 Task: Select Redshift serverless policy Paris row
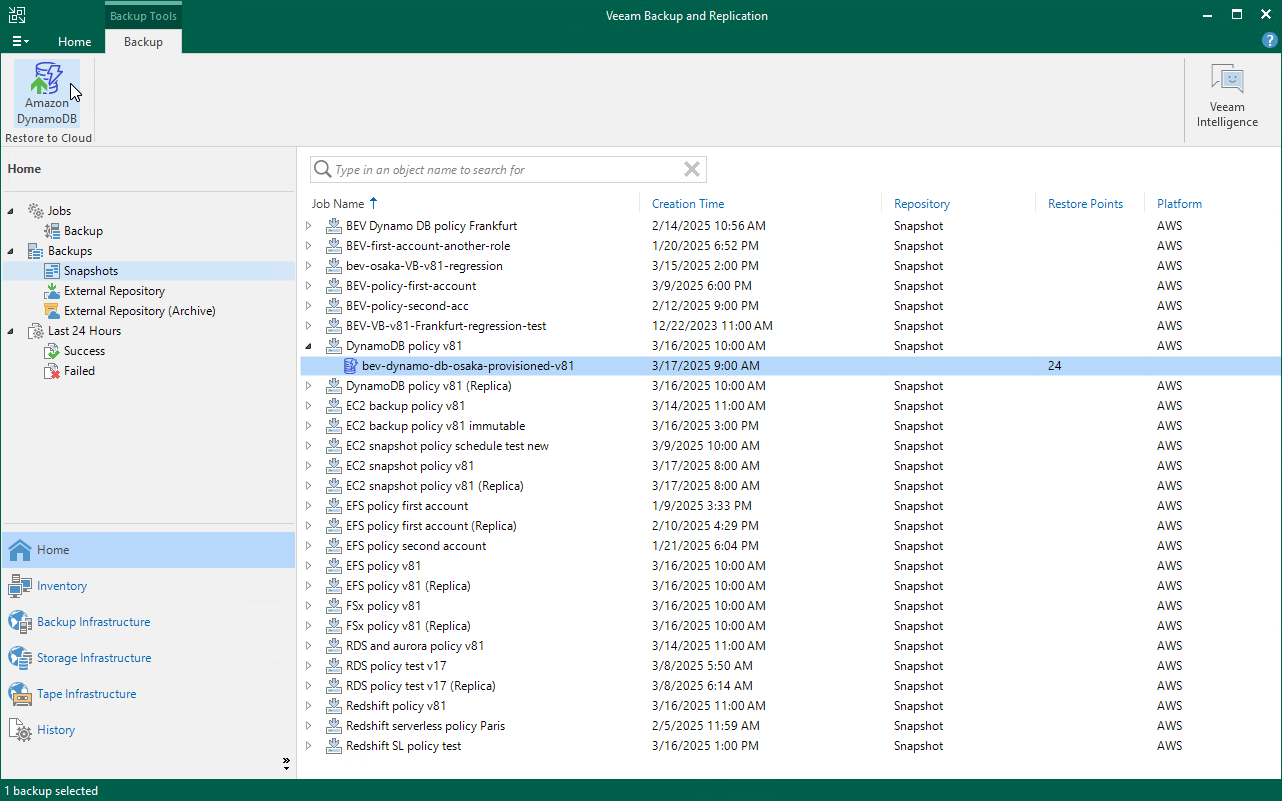click(x=790, y=726)
